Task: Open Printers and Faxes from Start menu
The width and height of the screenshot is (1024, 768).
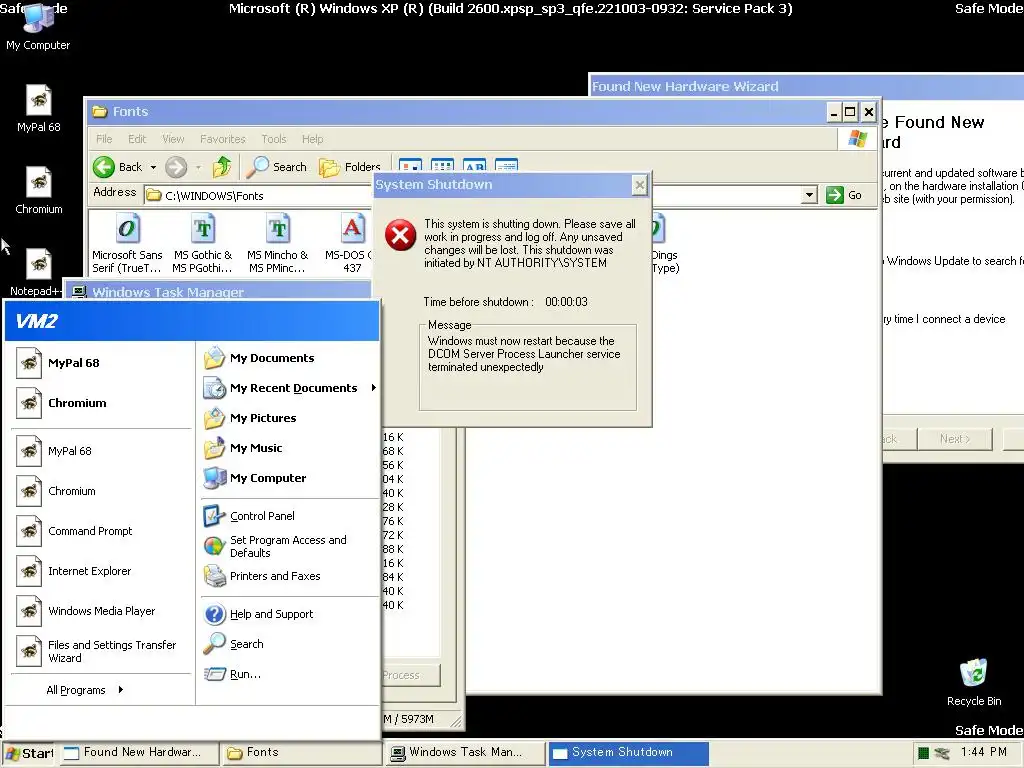Action: pos(289,576)
